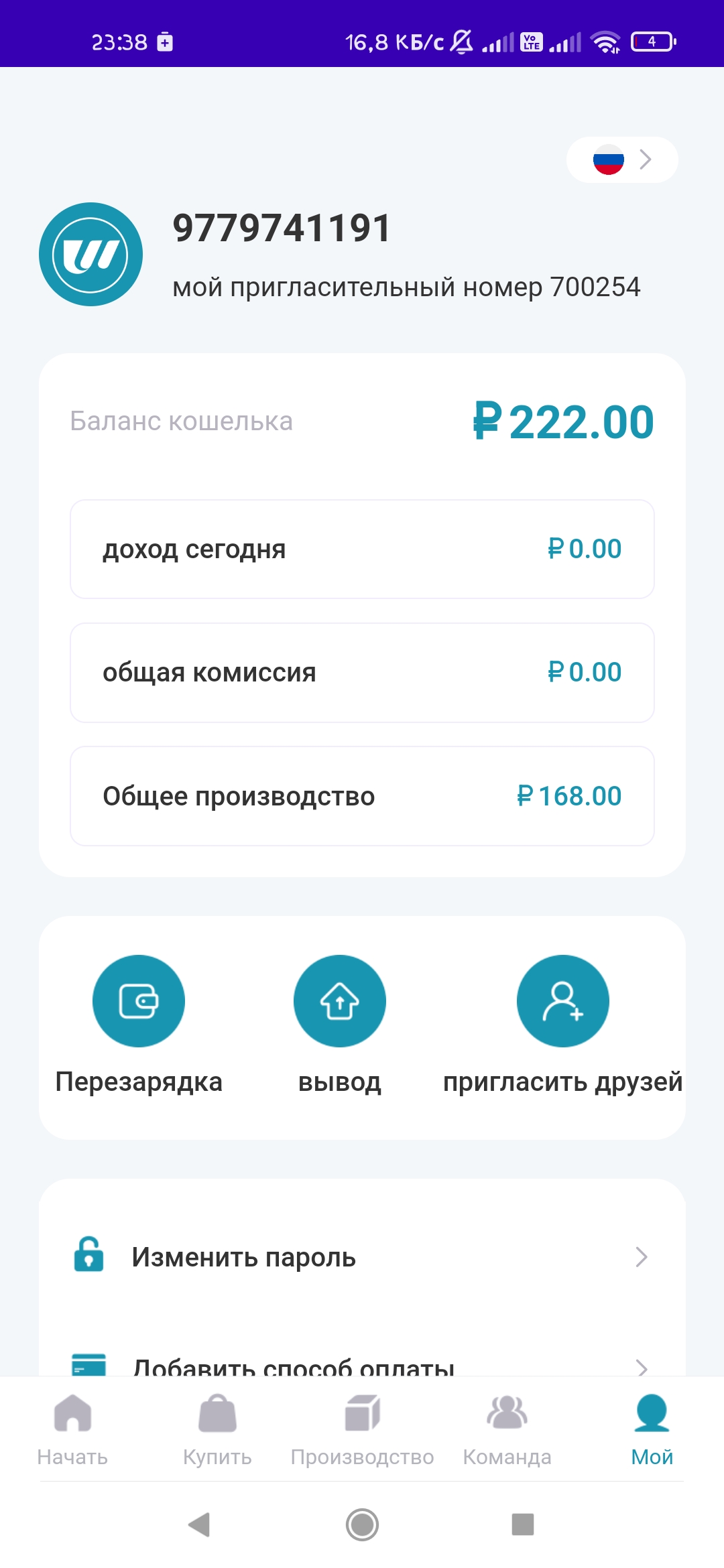
Task: Select the Мой profile tab
Action: [x=652, y=1427]
